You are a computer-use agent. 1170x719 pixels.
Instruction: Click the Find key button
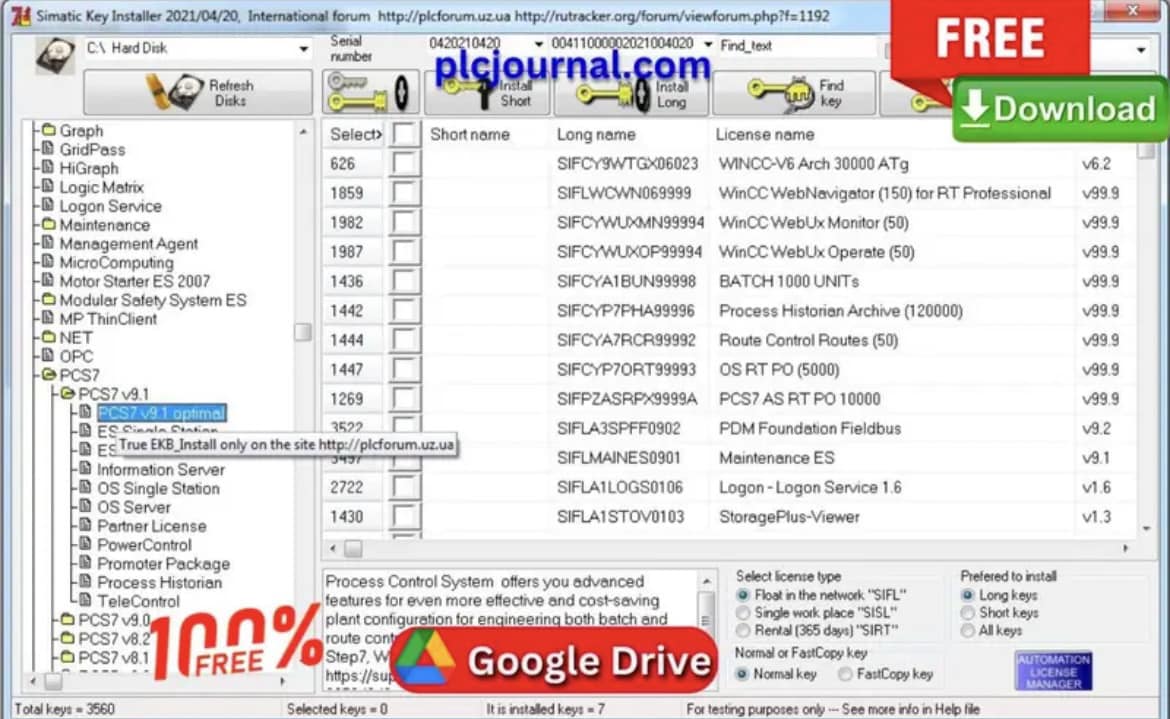pyautogui.click(x=794, y=93)
